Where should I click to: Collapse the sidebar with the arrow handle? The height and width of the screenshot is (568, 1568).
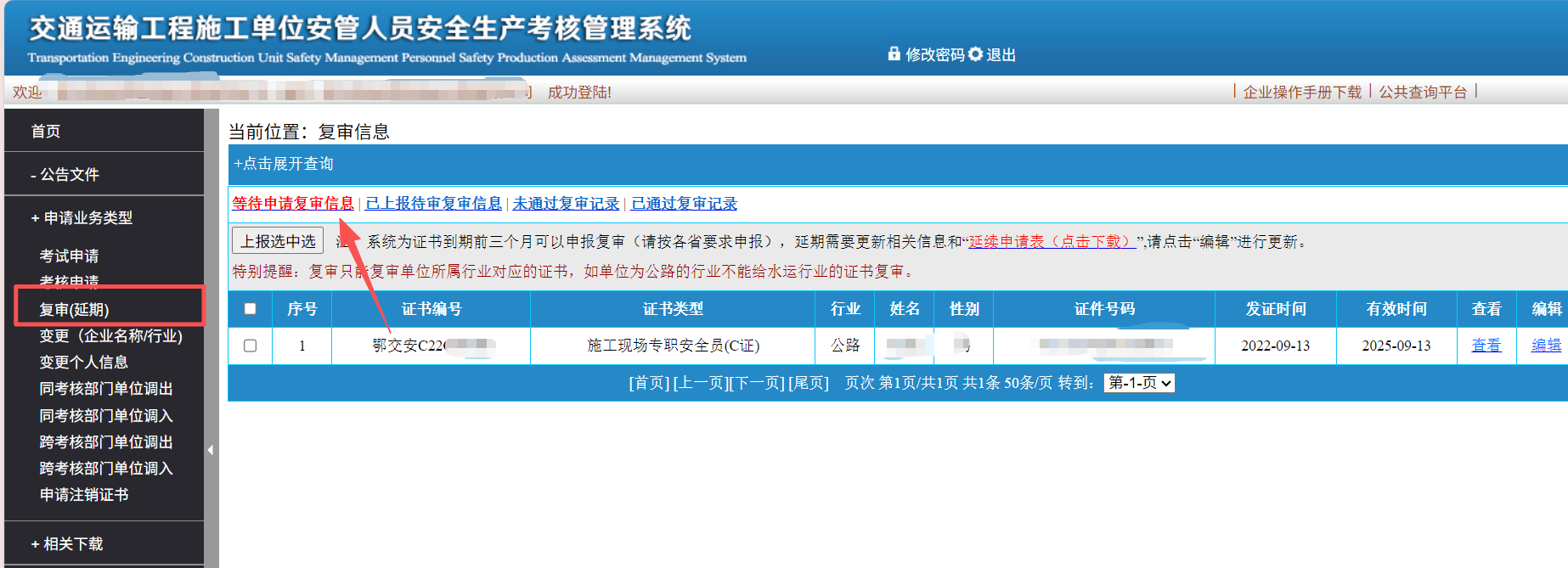coord(211,450)
